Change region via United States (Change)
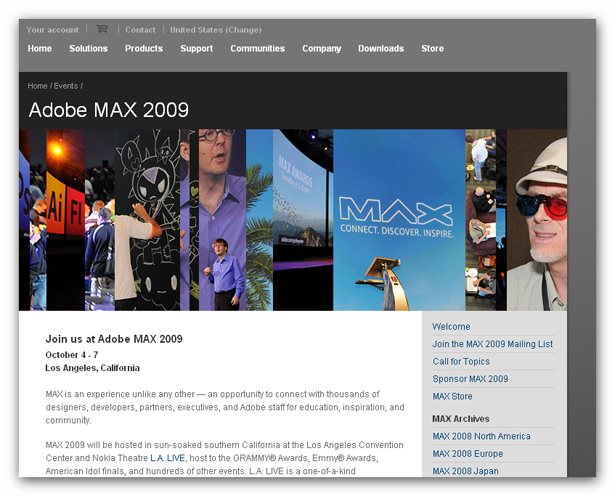The width and height of the screenshot is (615, 496). point(216,30)
